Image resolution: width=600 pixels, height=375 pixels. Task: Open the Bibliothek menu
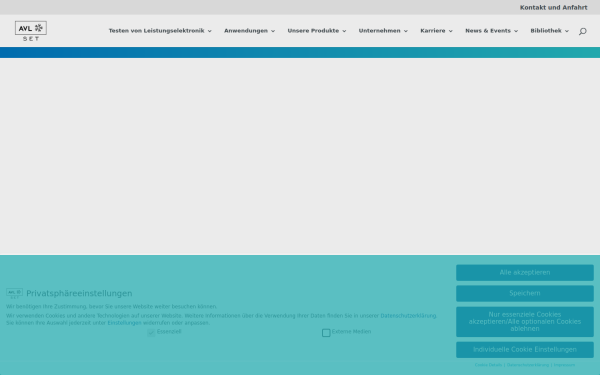[549, 31]
